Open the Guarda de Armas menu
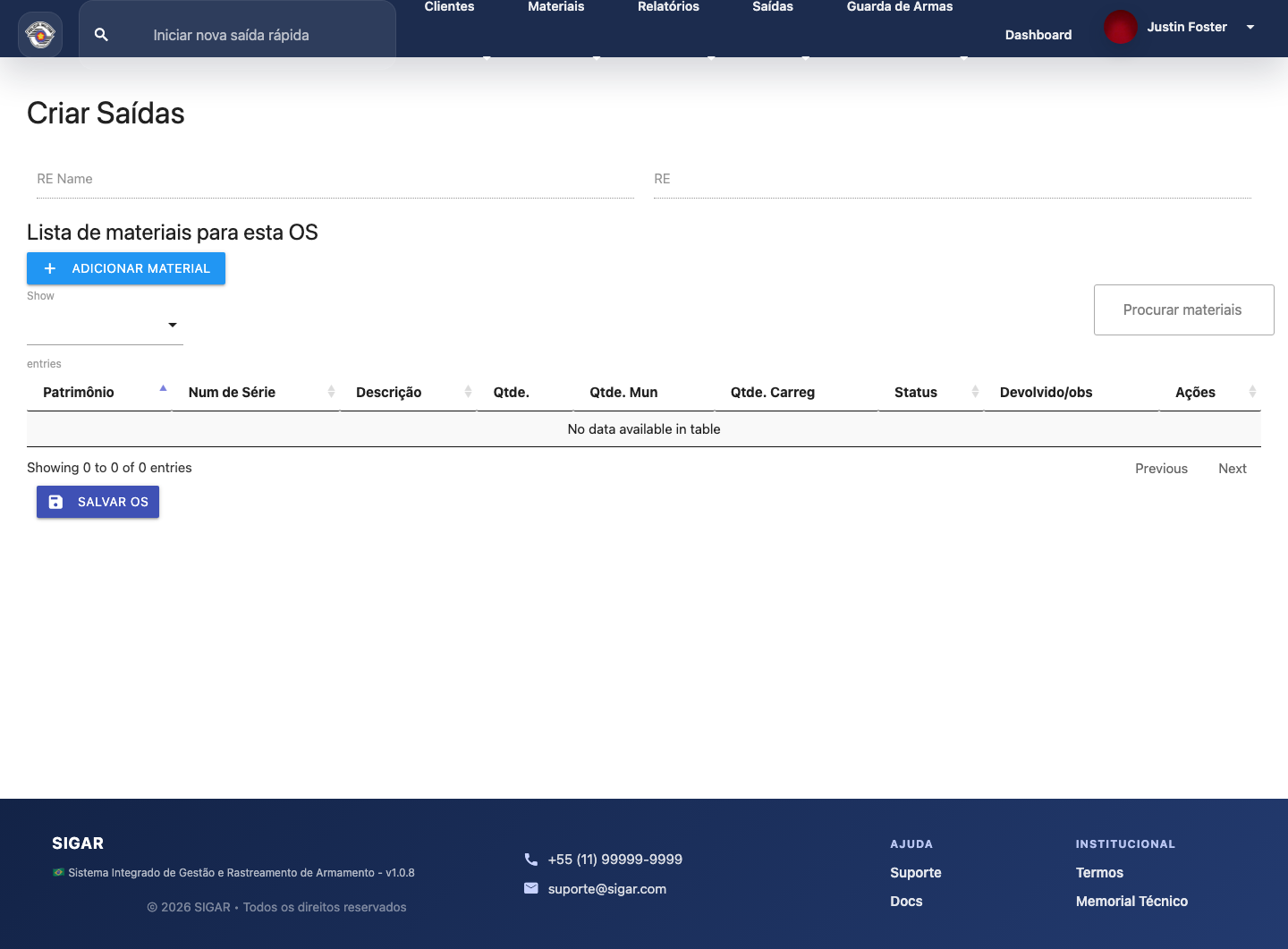This screenshot has width=1288, height=949. (900, 7)
